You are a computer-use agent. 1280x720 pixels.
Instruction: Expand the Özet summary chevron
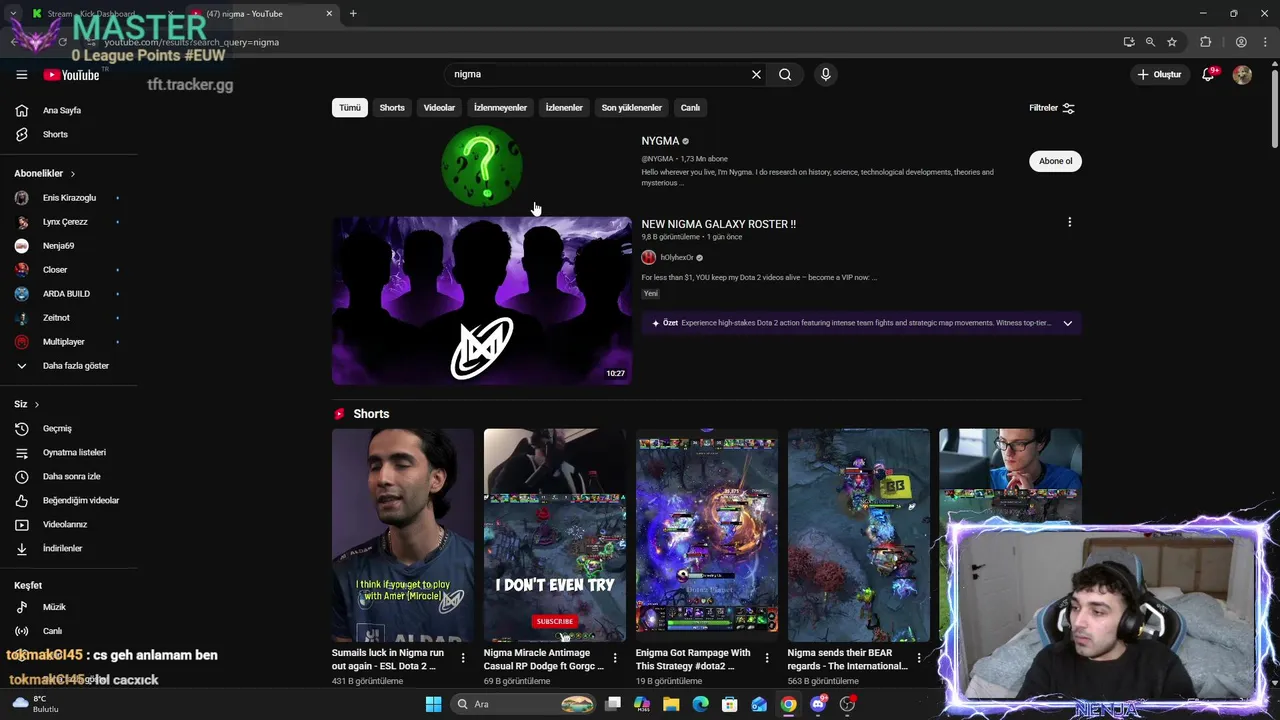[x=1067, y=323]
